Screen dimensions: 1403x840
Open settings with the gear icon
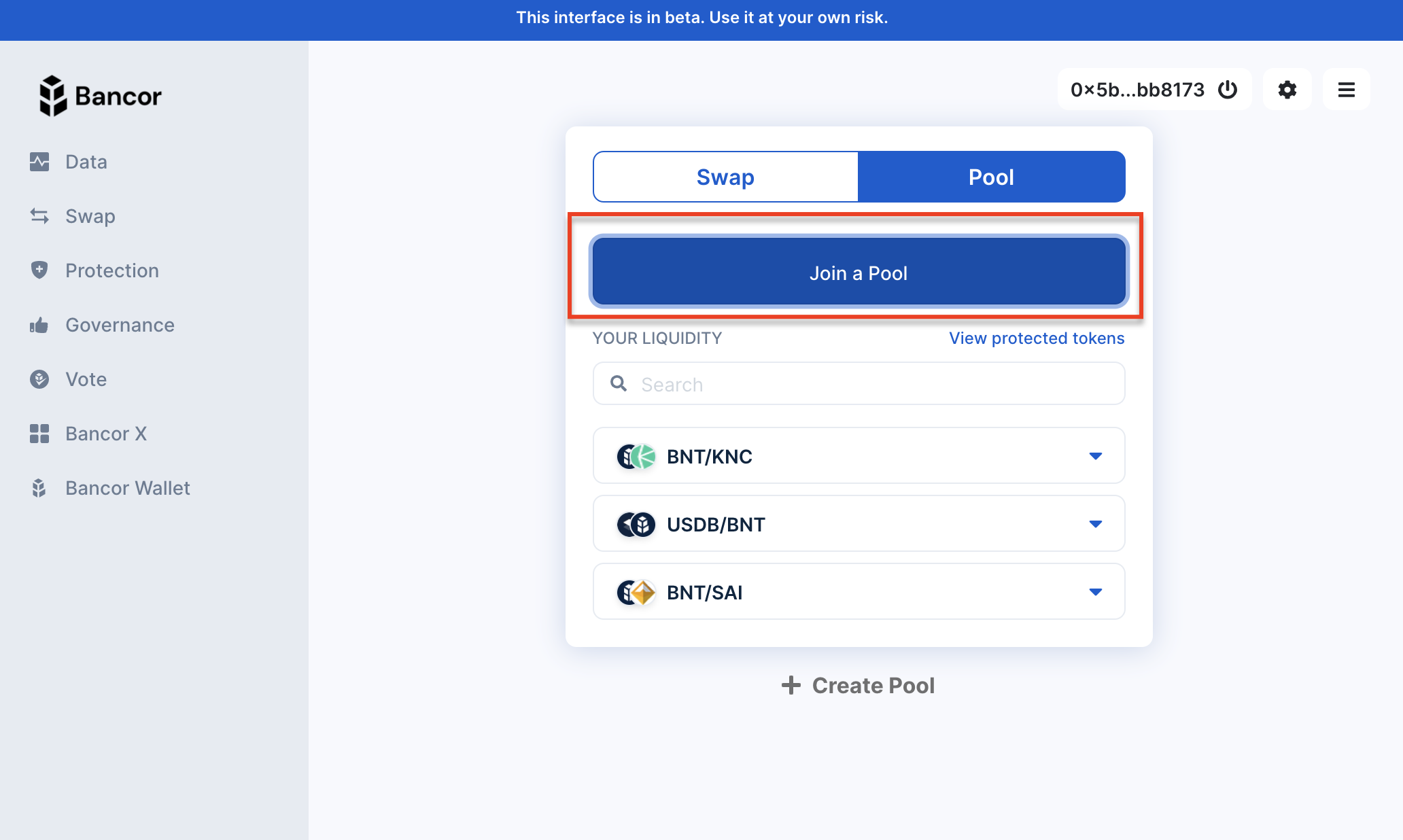coord(1287,89)
